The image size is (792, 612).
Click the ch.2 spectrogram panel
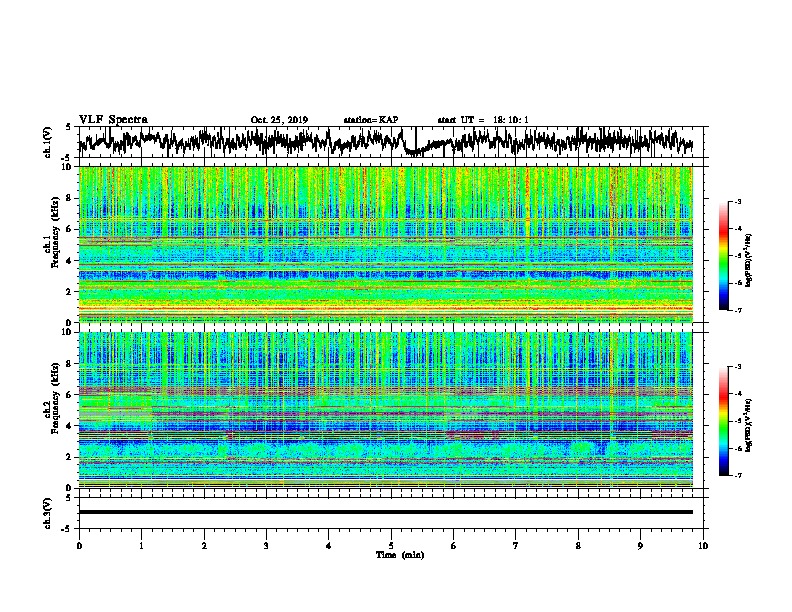tap(386, 410)
